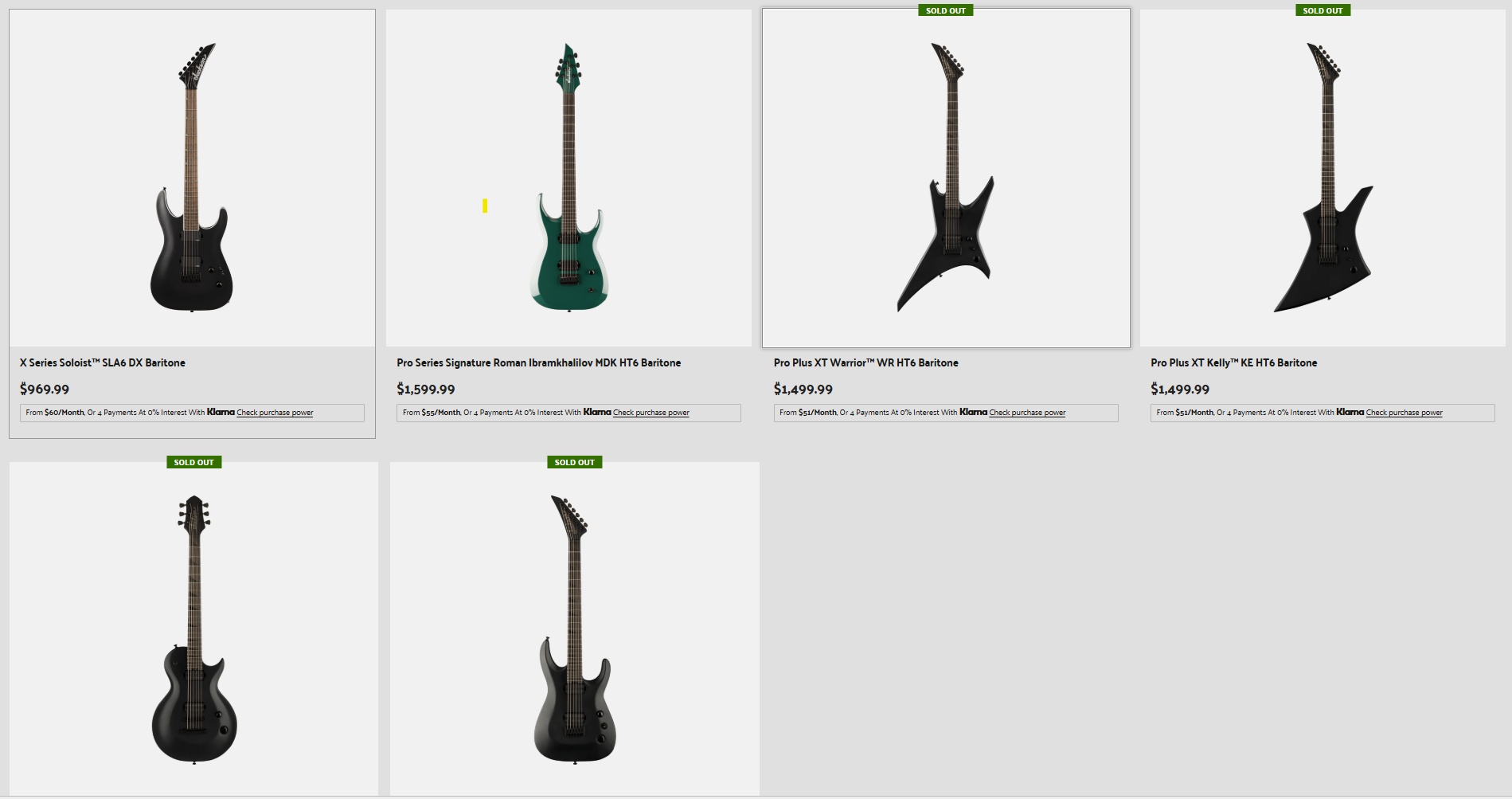The width and height of the screenshot is (1512, 799).
Task: Select the black single-cut guitar in the bottom row
Action: [193, 629]
